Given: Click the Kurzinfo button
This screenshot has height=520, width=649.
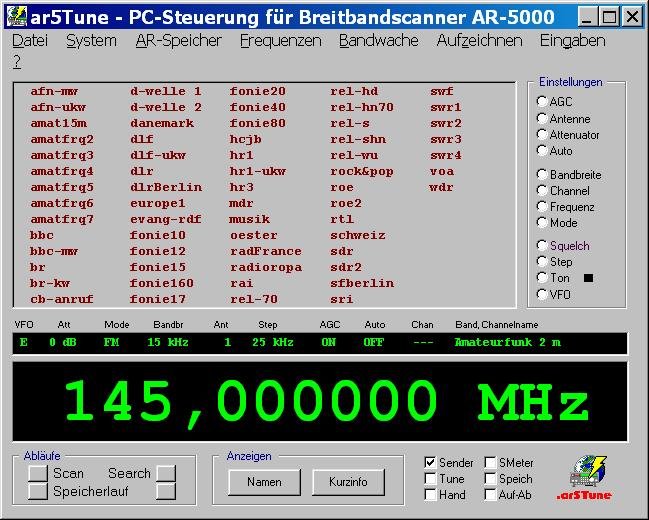Looking at the screenshot, I should click(348, 482).
